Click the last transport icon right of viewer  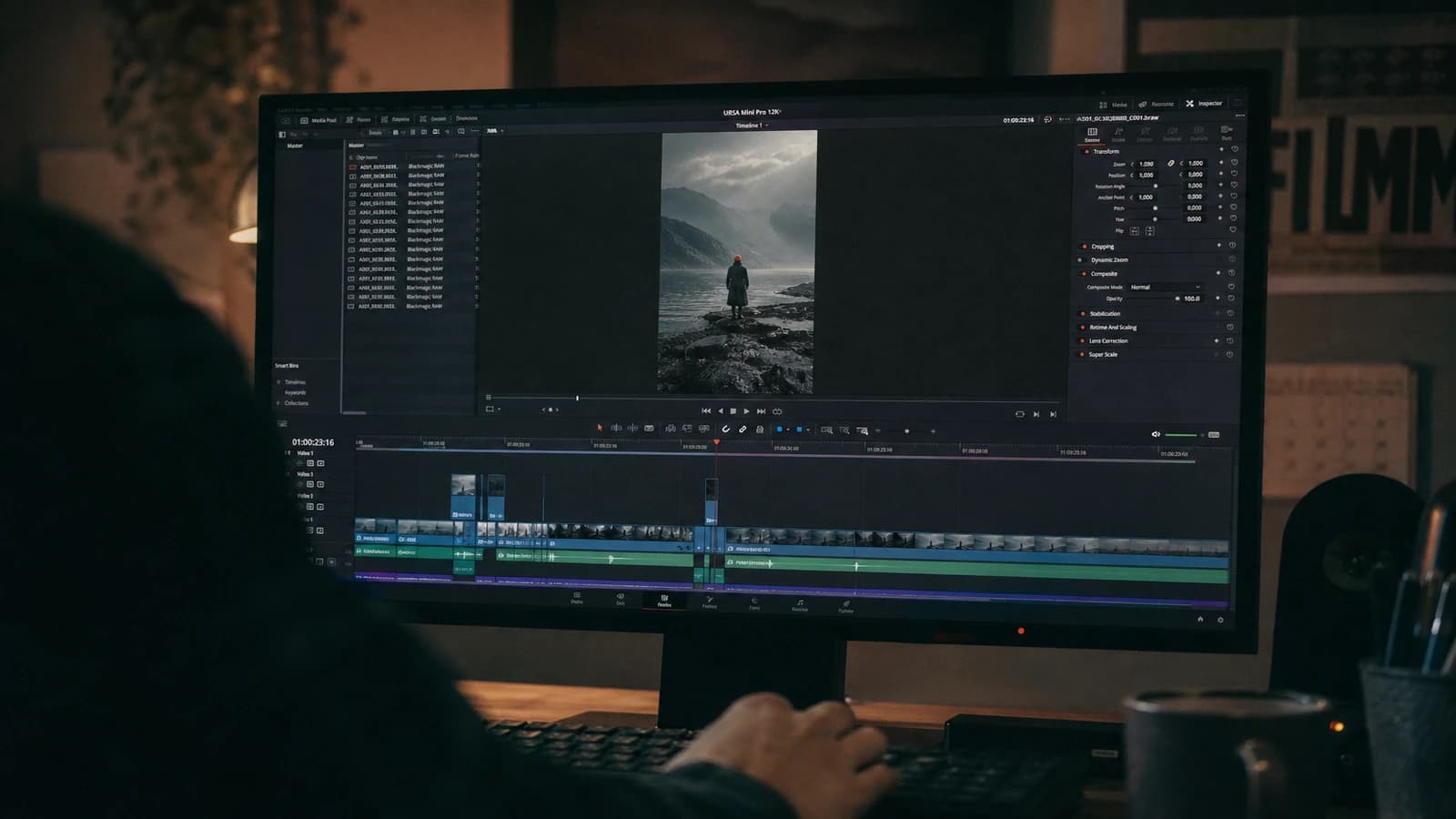[x=1053, y=414]
